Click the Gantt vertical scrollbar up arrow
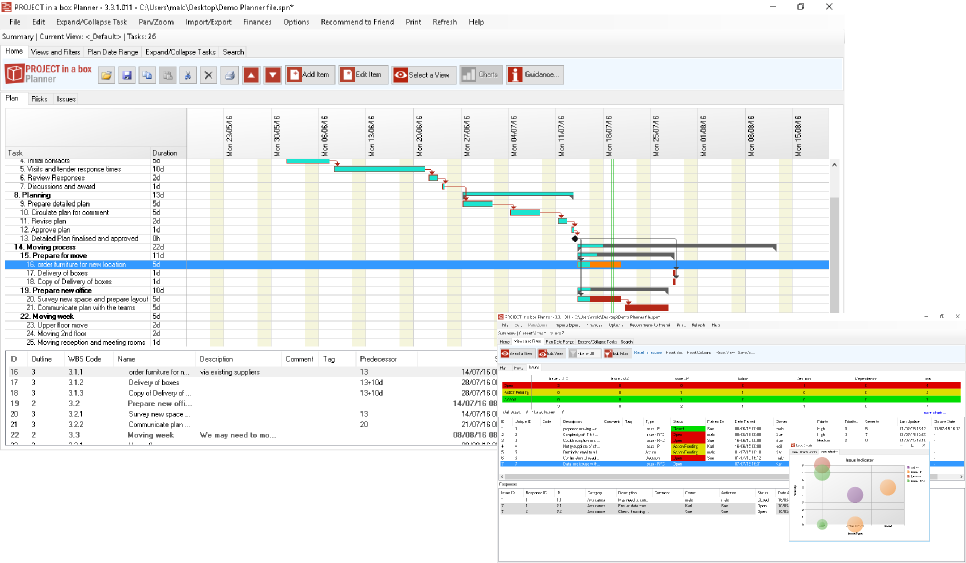The image size is (966, 563). [x=834, y=164]
